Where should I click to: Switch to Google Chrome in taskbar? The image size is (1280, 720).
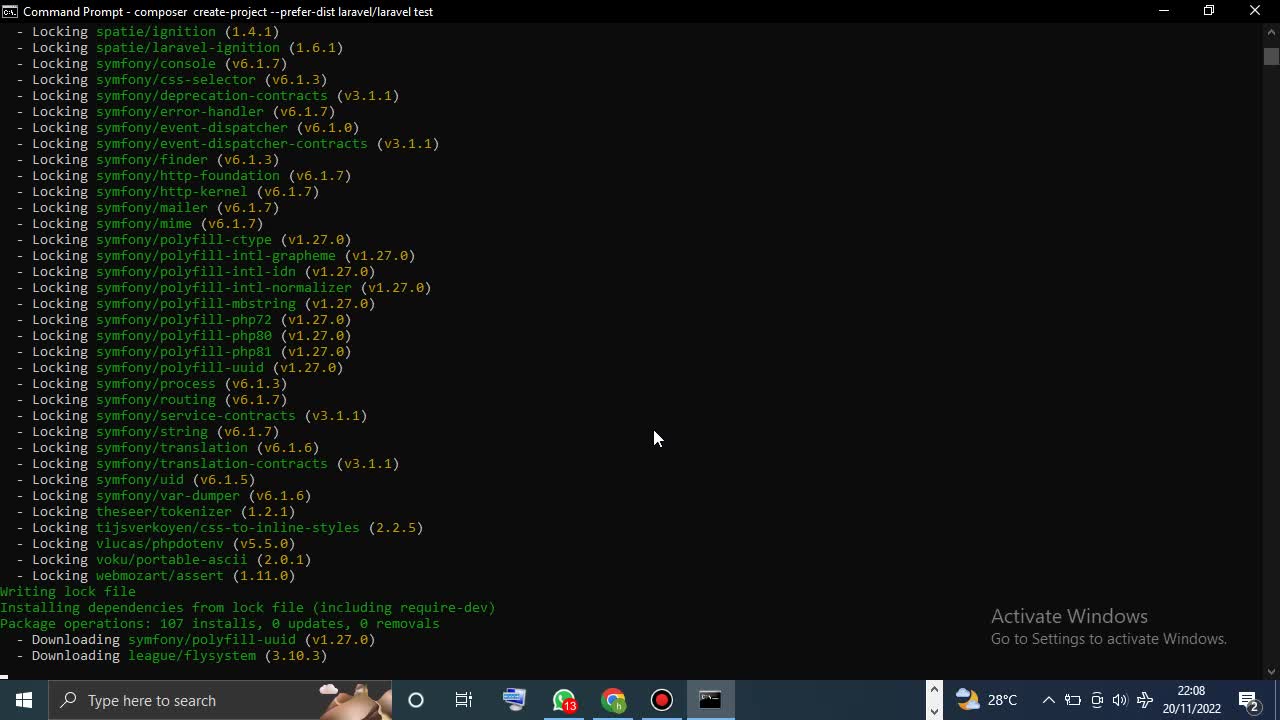(613, 700)
